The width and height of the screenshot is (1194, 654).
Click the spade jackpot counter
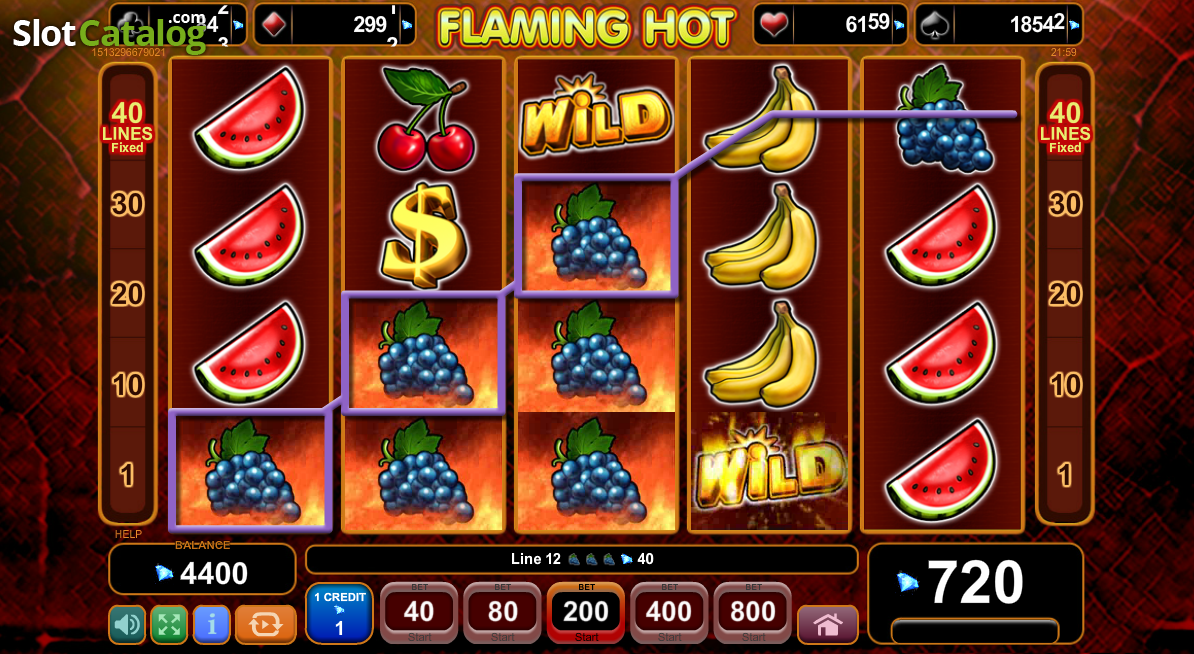[x=998, y=24]
